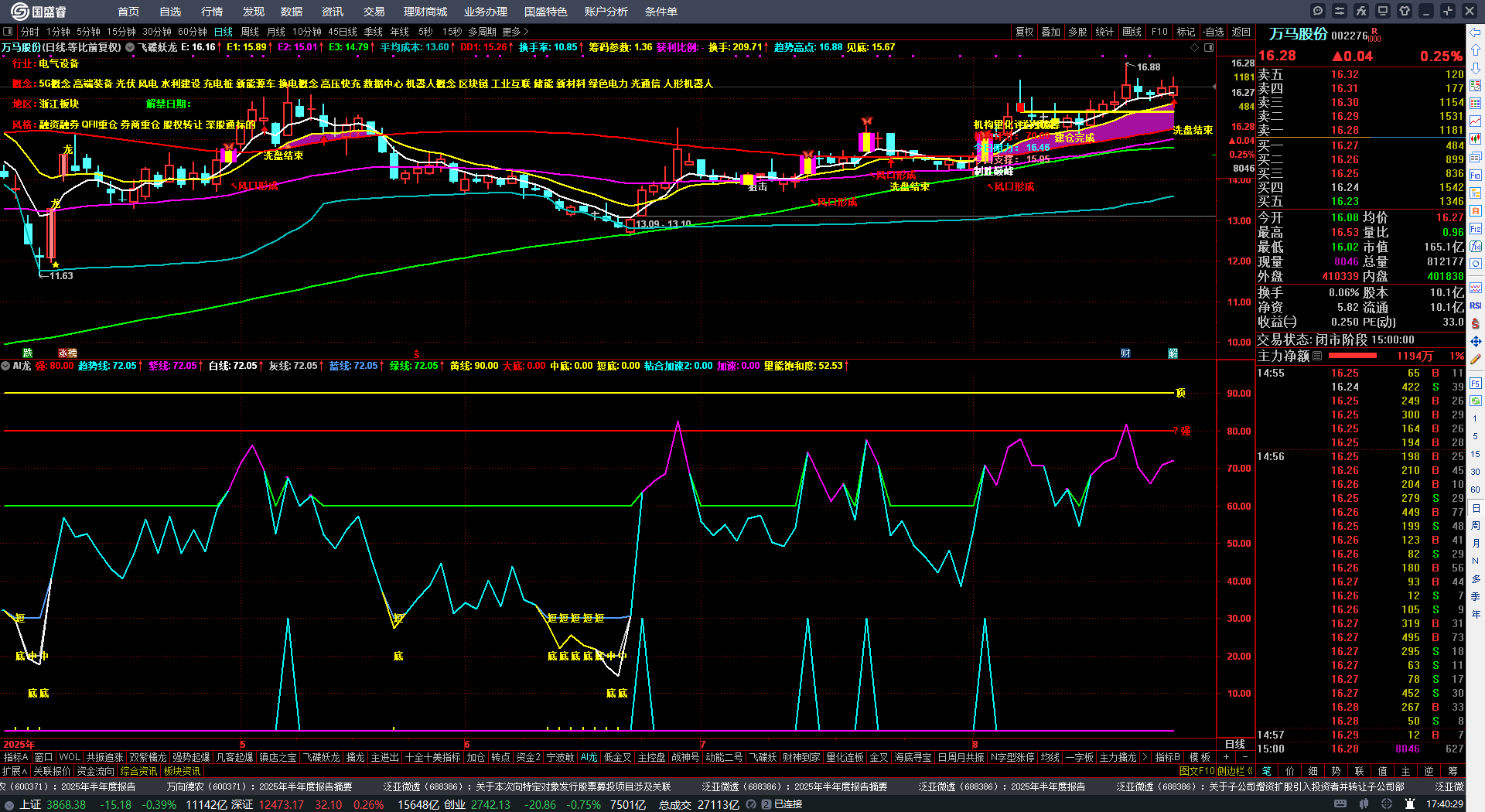Click the diamond icon at chart top right
Image resolution: width=1485 pixels, height=812 pixels.
pos(1195,47)
